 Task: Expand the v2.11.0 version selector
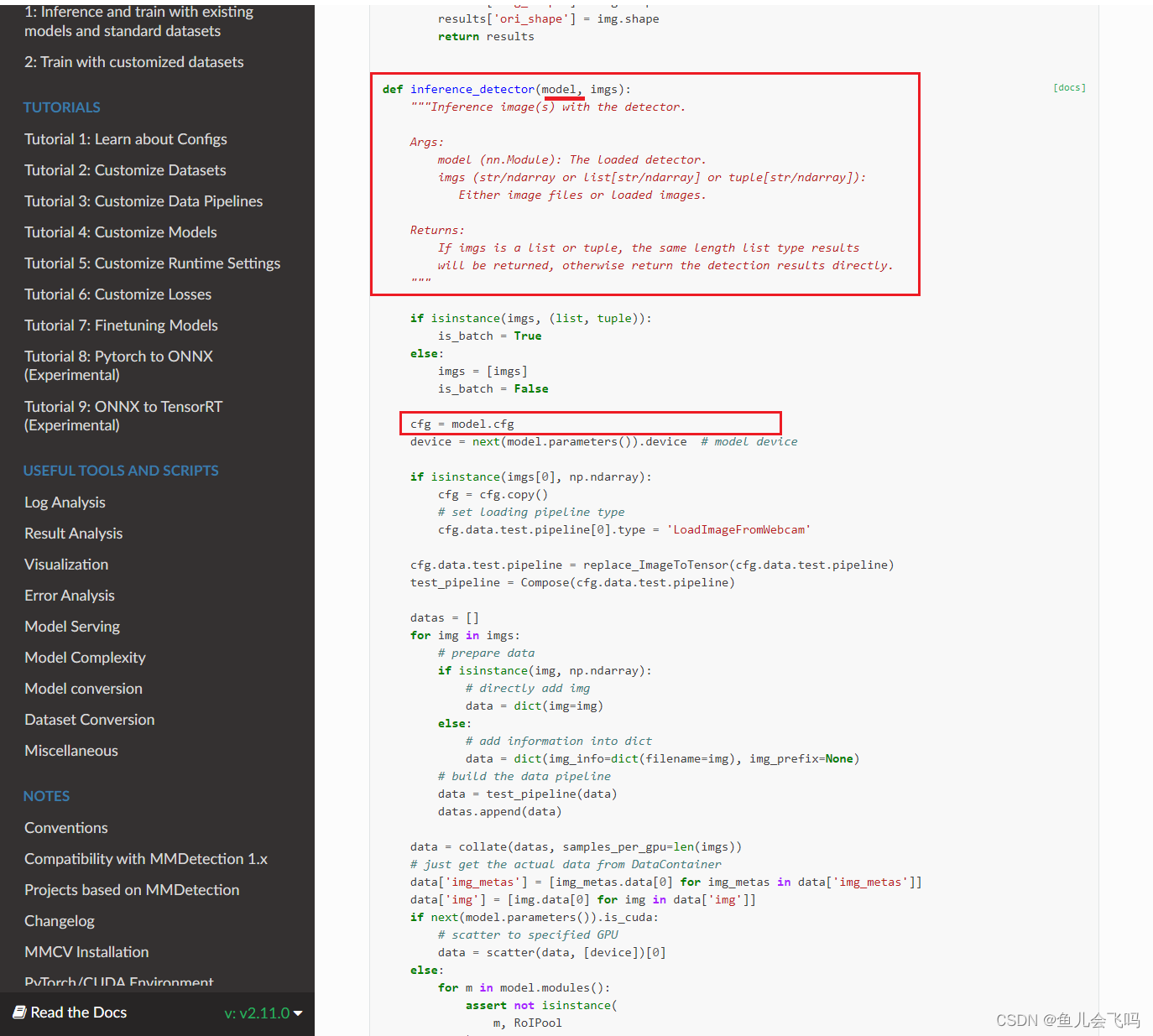pos(263,1013)
